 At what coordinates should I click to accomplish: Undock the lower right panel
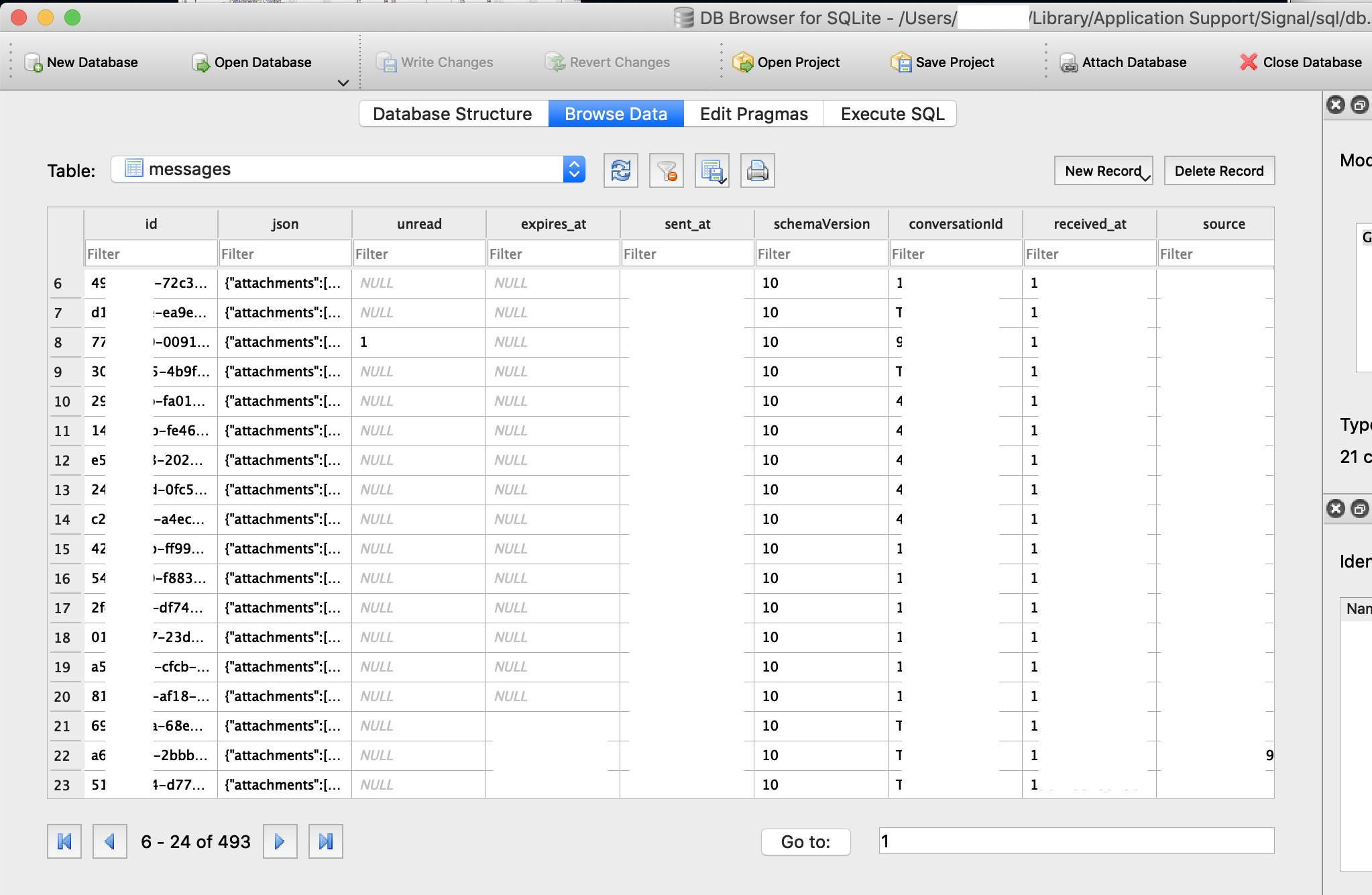(x=1359, y=509)
